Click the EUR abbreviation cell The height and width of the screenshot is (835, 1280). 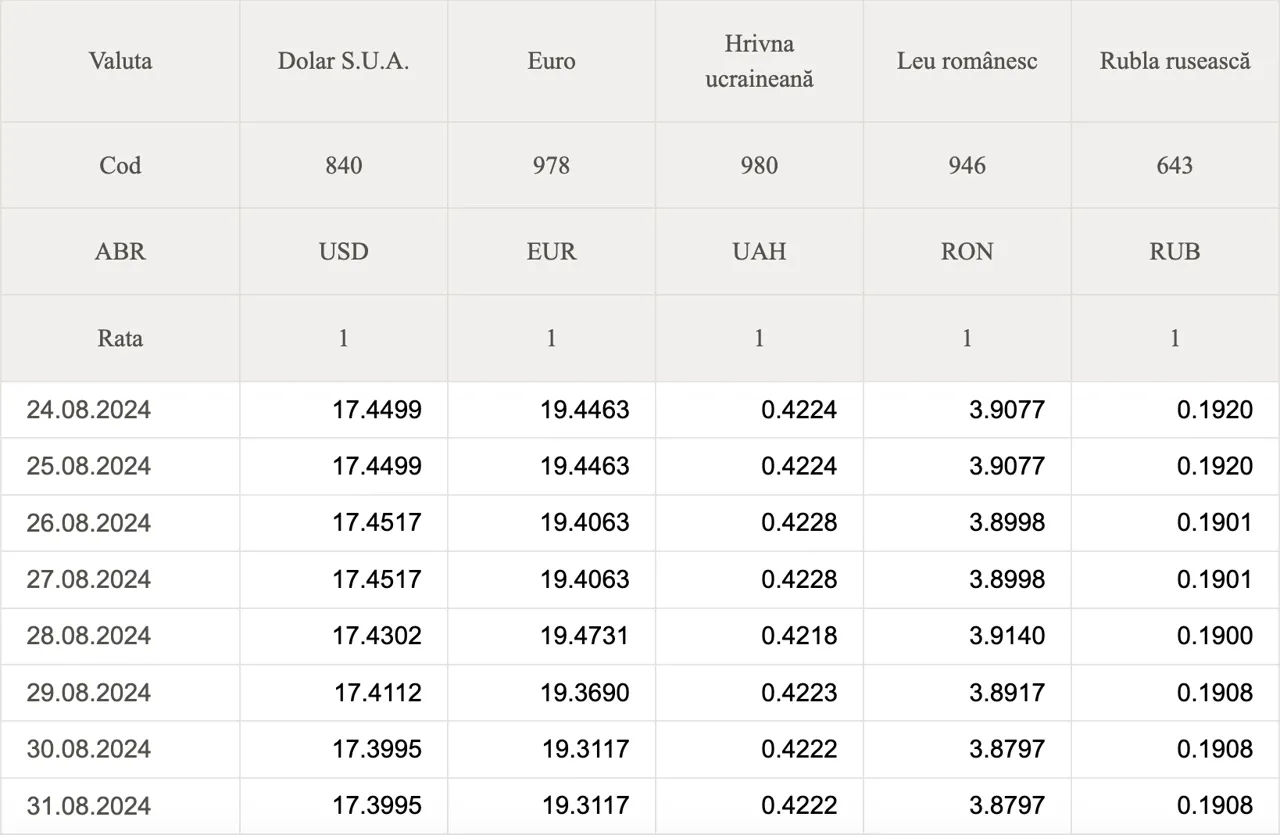tap(551, 252)
